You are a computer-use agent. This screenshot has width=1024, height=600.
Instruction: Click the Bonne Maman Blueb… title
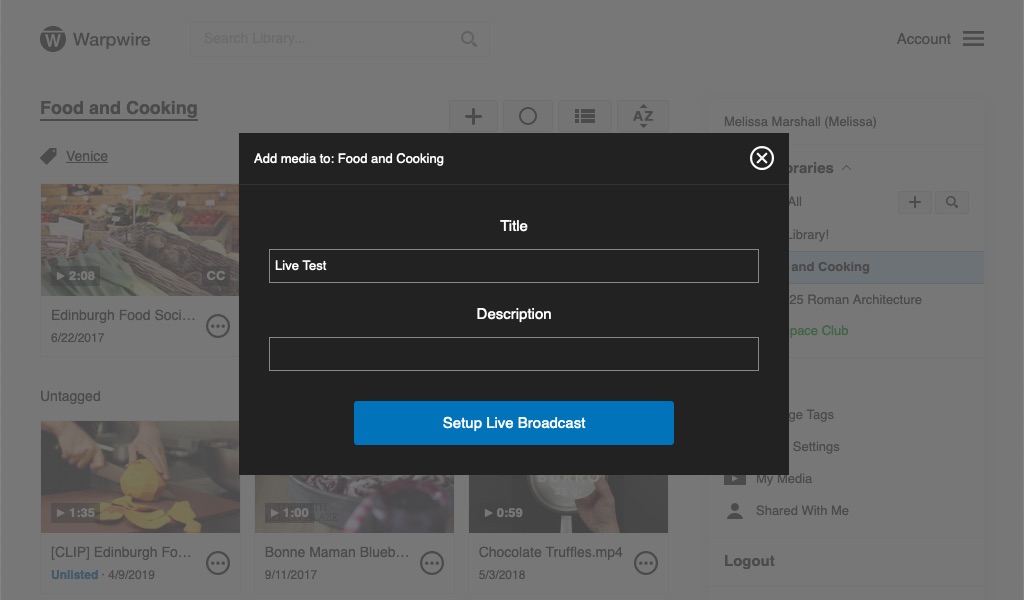pos(337,552)
